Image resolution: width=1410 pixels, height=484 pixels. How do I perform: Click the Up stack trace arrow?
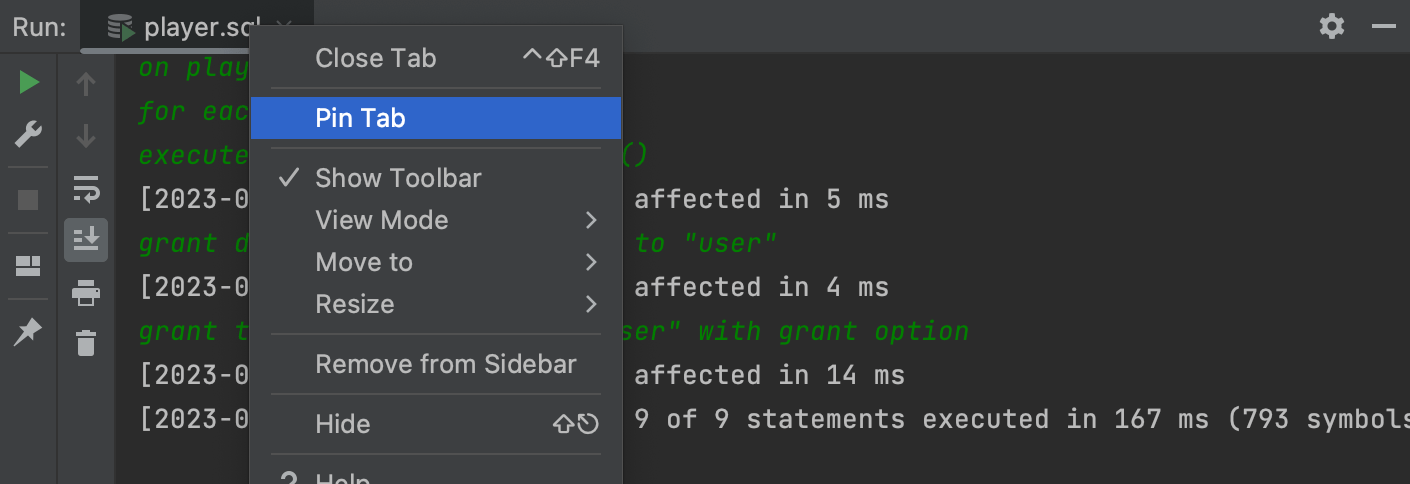click(x=86, y=84)
